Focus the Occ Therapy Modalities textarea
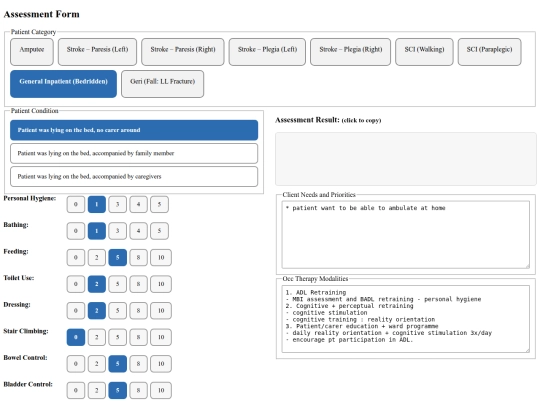 click(406, 319)
